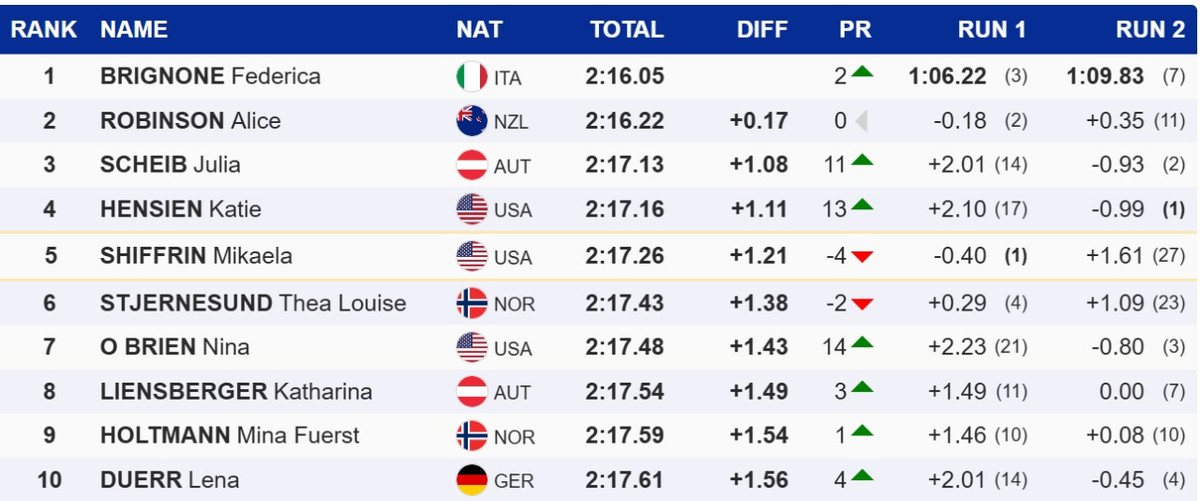The height and width of the screenshot is (501, 1200).
Task: Click USA flag in Shiffrin row
Action: pos(471,256)
